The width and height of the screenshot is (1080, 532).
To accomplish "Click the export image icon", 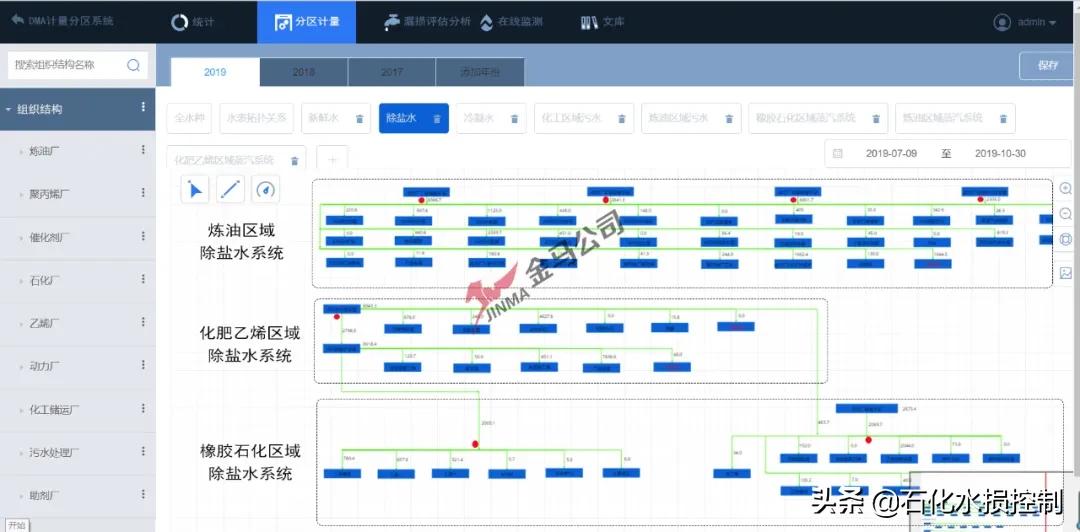I will coord(1066,273).
